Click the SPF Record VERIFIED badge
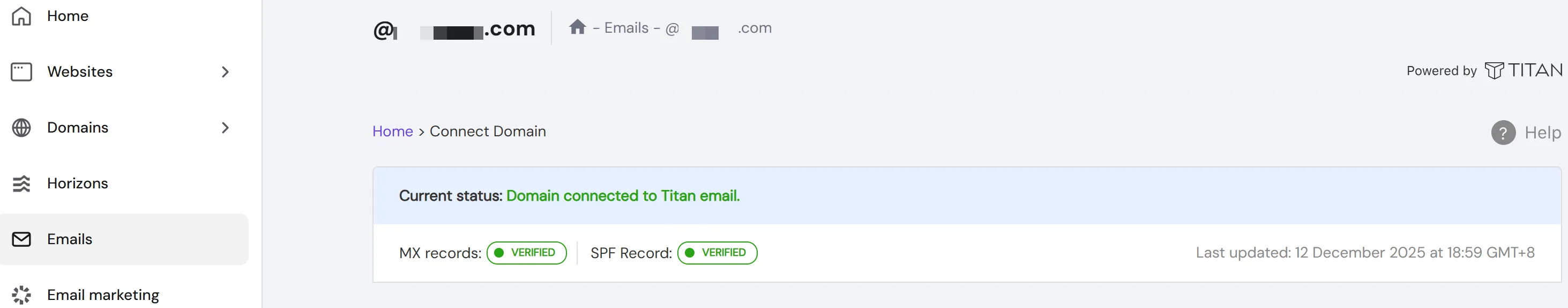Image resolution: width=1568 pixels, height=308 pixels. [x=717, y=253]
